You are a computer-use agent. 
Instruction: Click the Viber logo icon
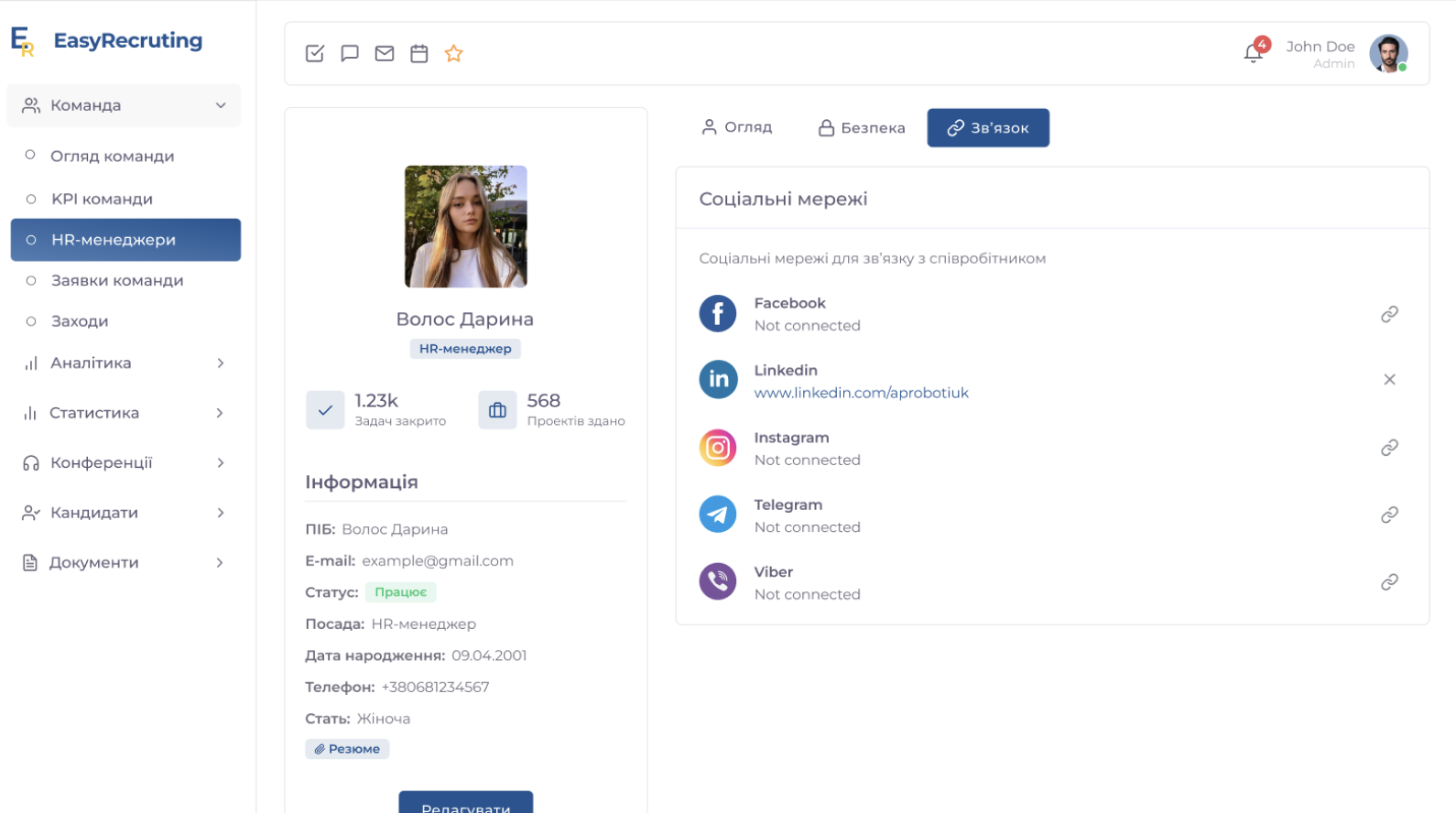pos(718,581)
